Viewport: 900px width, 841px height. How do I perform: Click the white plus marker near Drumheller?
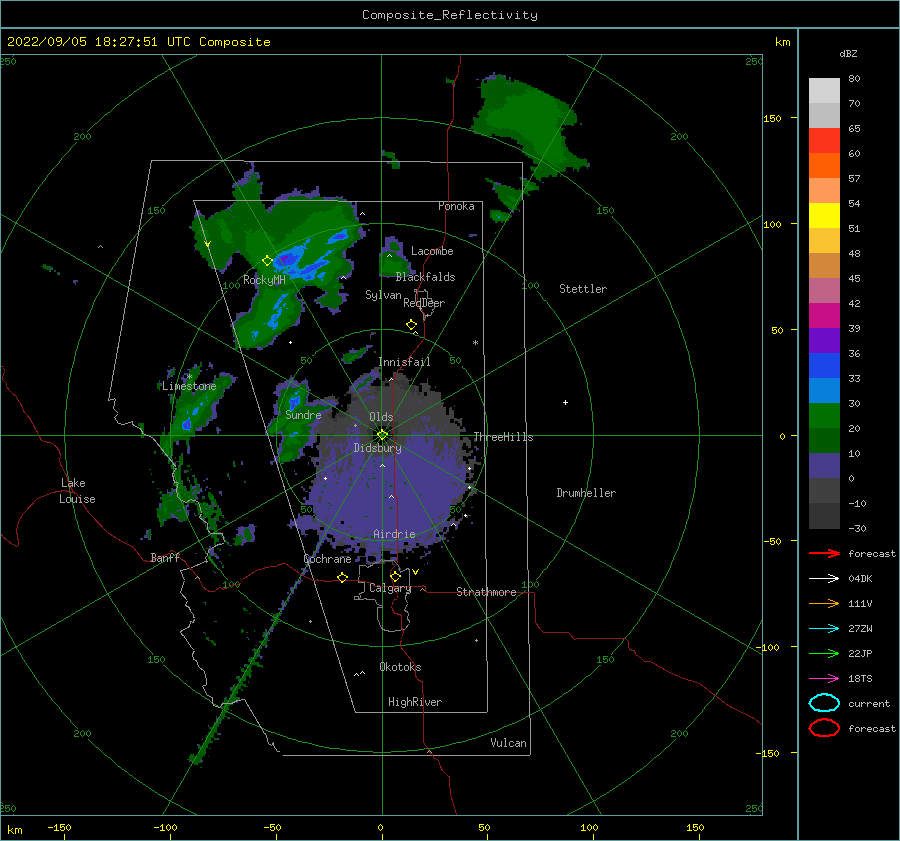[565, 402]
